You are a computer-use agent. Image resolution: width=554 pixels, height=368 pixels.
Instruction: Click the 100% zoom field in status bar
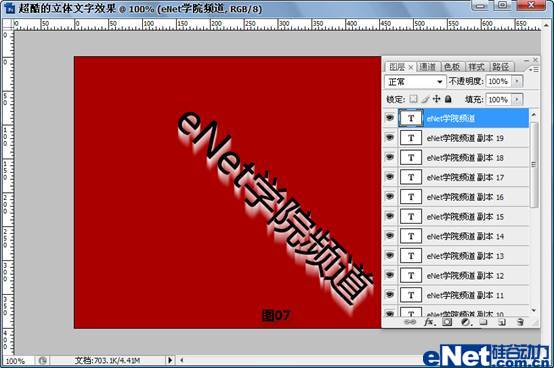(16, 361)
